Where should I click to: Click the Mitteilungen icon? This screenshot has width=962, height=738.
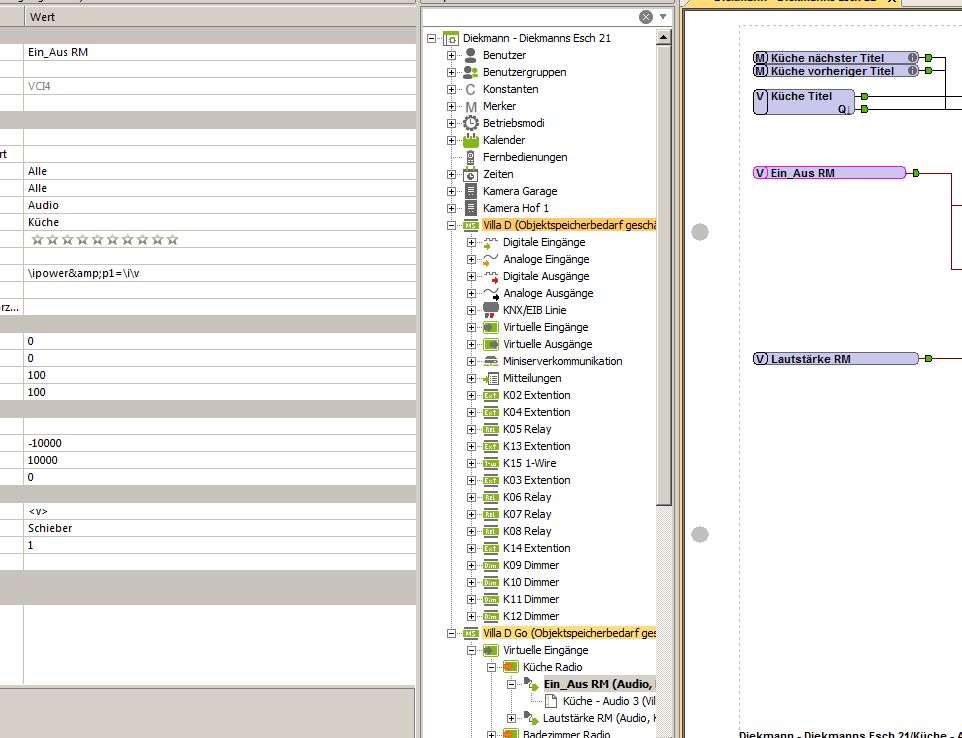click(491, 379)
